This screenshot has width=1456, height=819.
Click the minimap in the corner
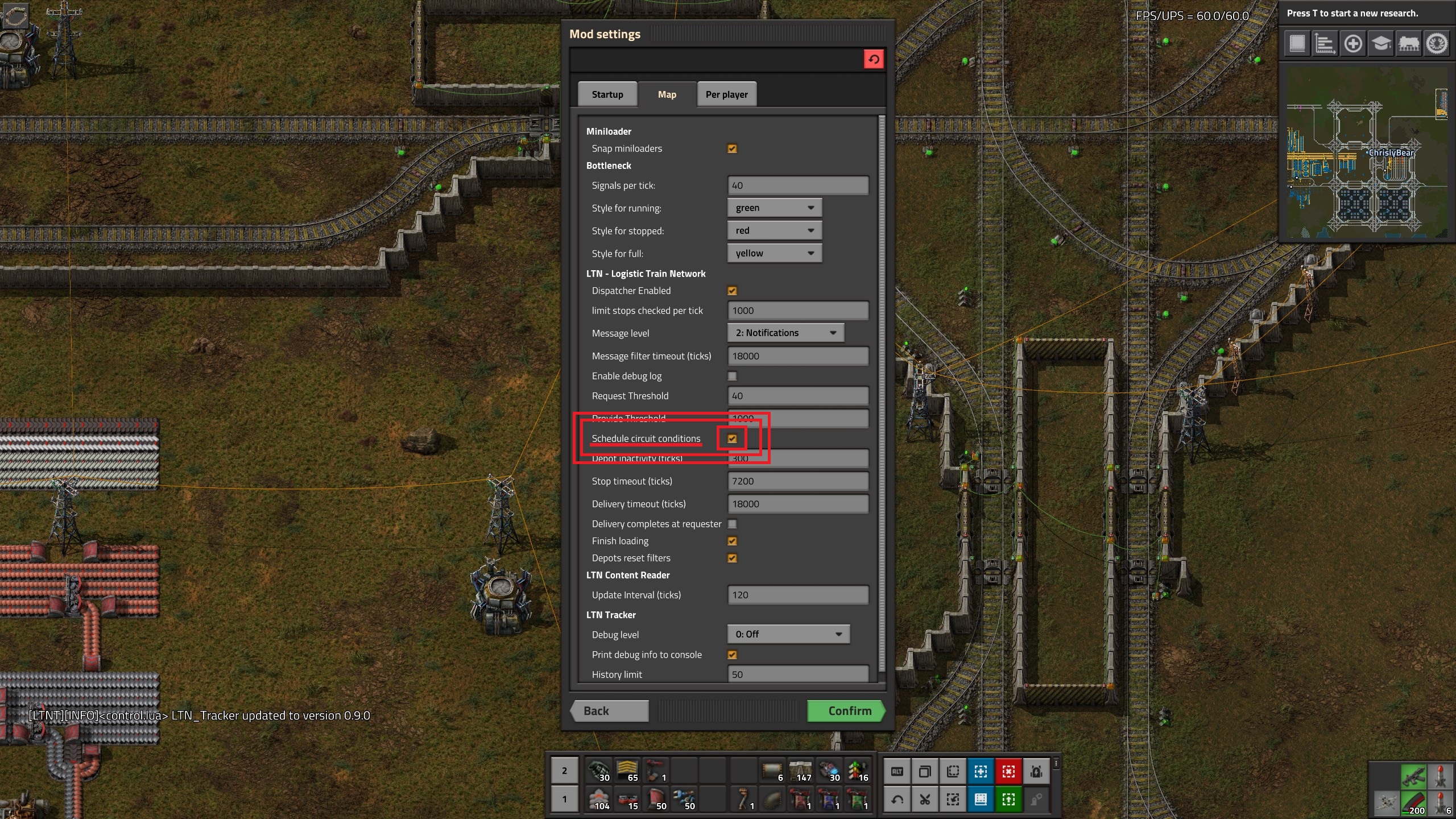pyautogui.click(x=1367, y=152)
